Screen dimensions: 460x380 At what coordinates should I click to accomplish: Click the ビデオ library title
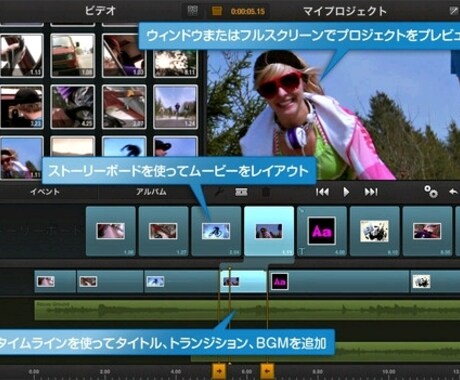tap(100, 11)
